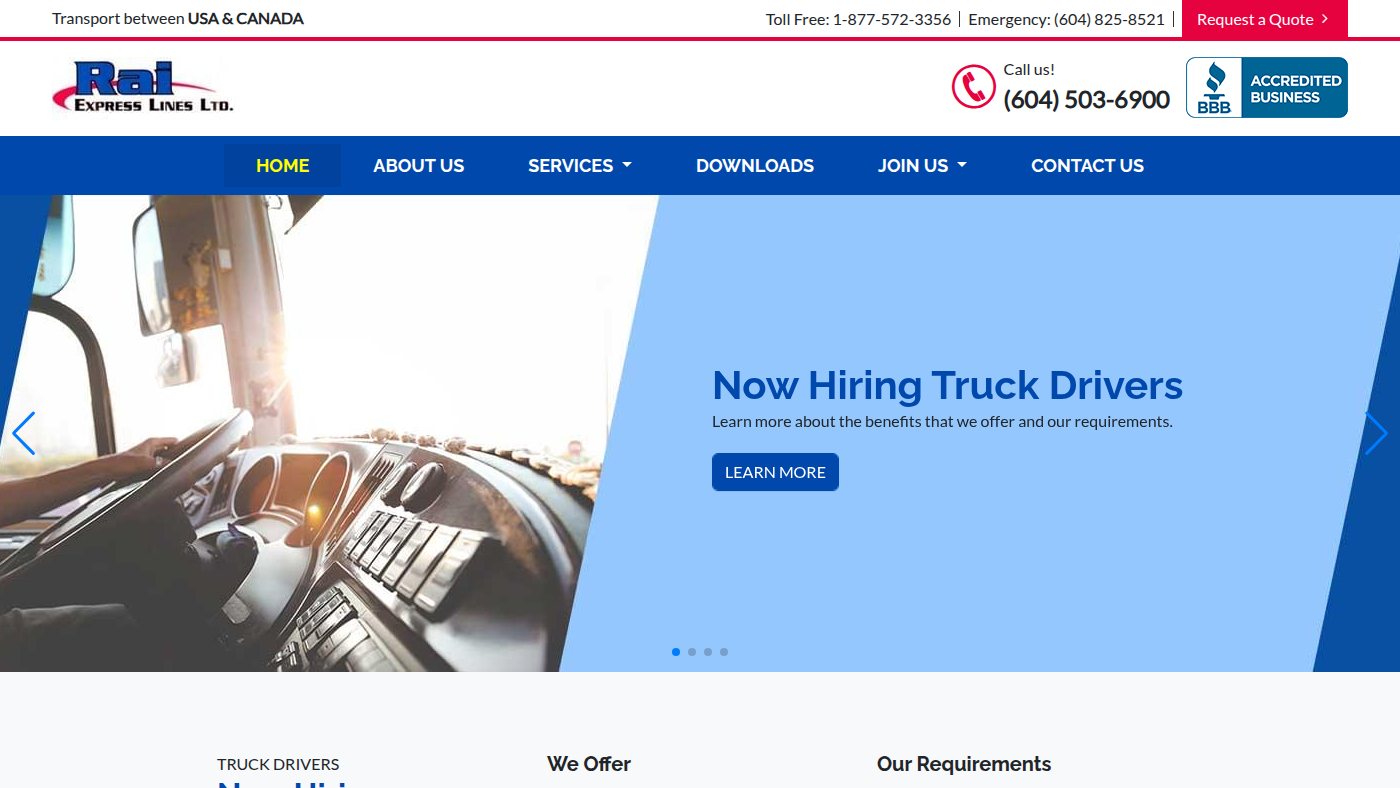The width and height of the screenshot is (1400, 788).
Task: Expand the Services dropdown menu
Action: [580, 166]
